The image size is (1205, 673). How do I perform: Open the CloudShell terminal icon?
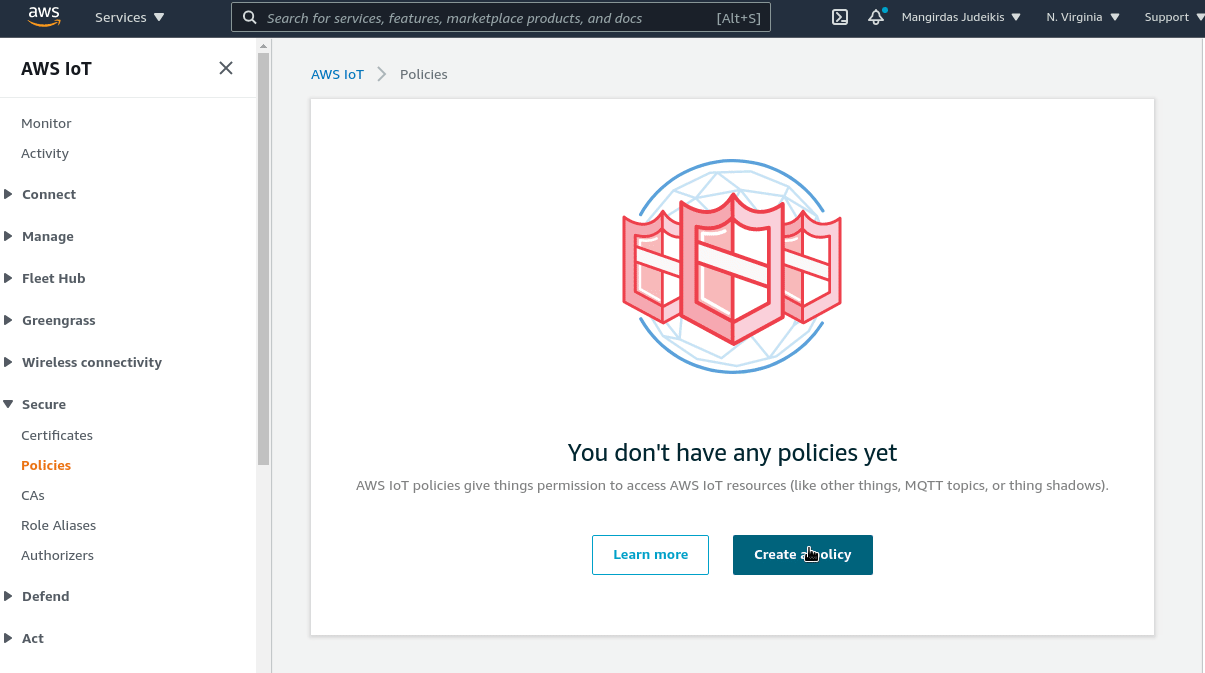(840, 17)
